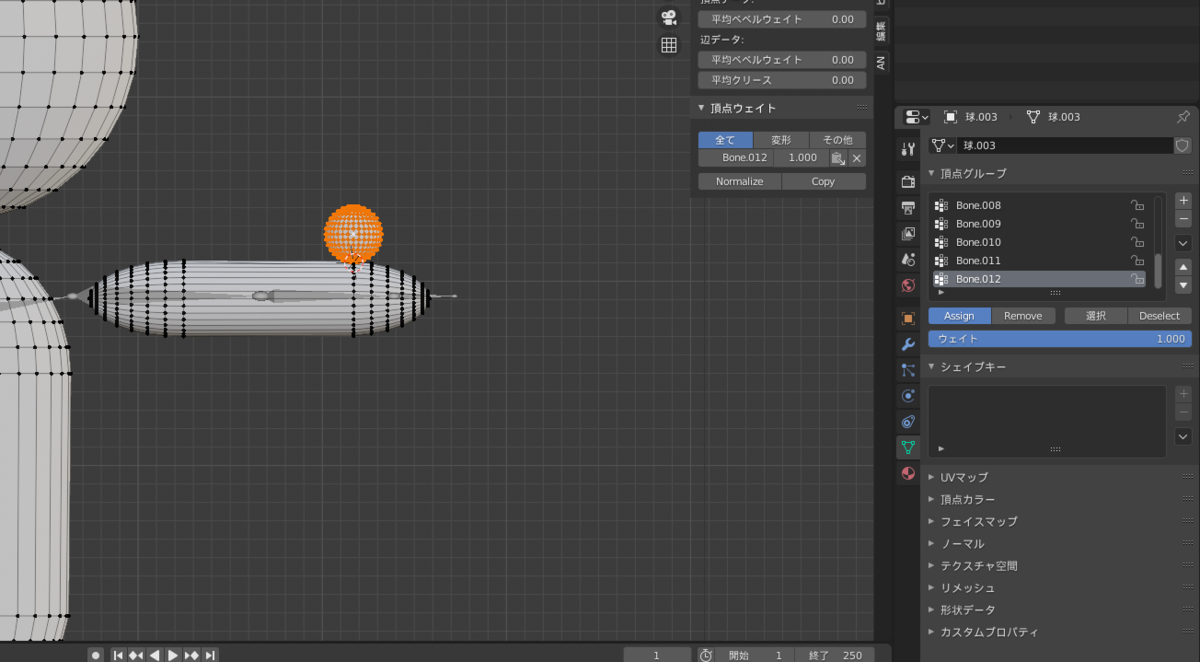Click the ウェイト 1.000 slider

click(x=1060, y=339)
